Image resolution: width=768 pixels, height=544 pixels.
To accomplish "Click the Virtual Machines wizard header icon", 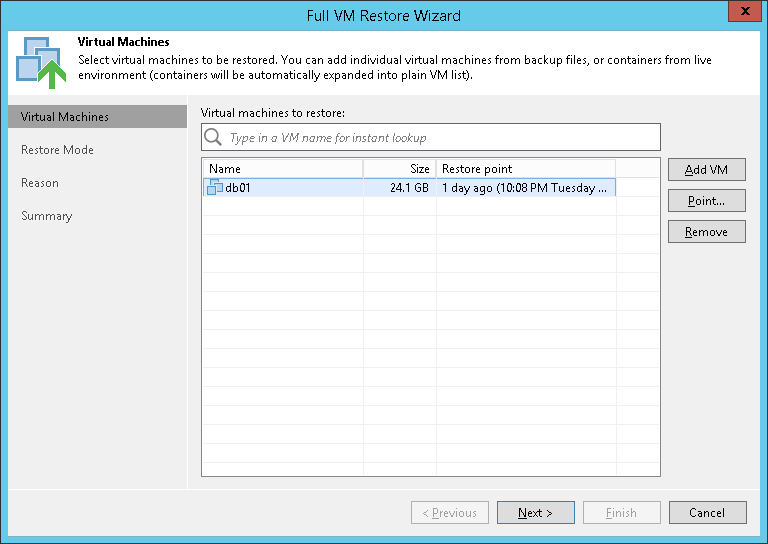I will pos(41,62).
